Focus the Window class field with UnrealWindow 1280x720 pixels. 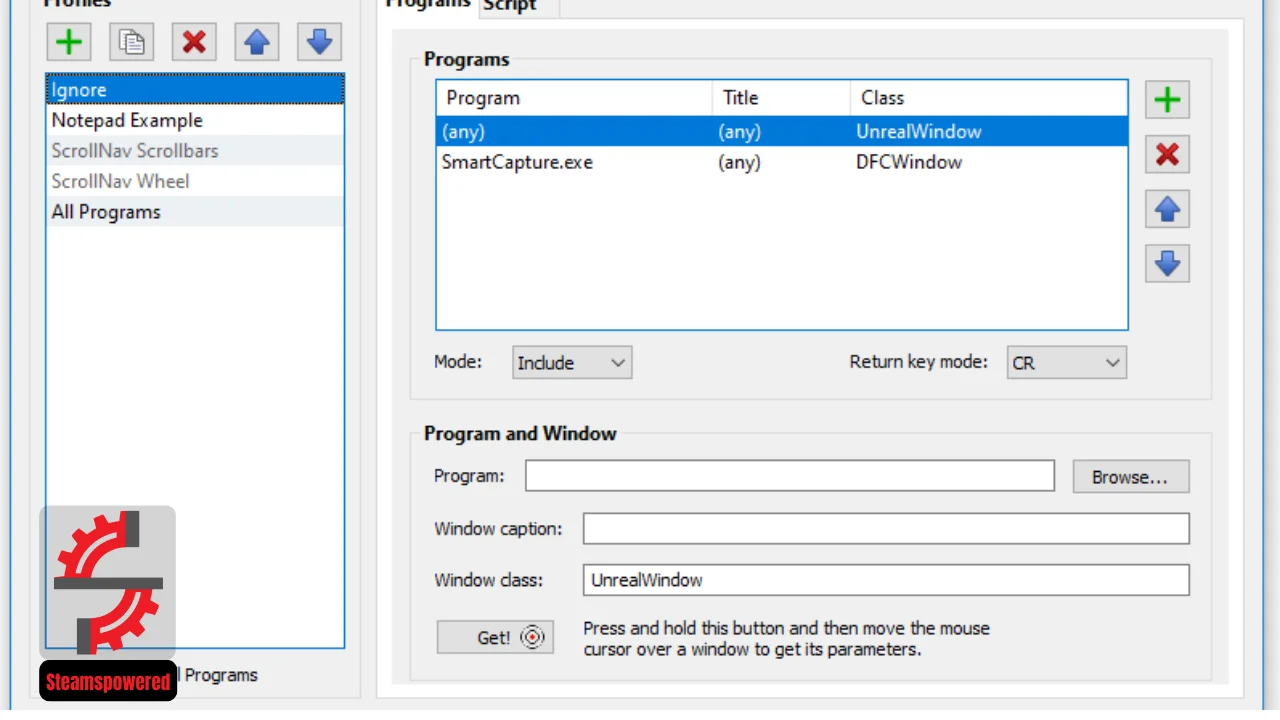click(886, 580)
